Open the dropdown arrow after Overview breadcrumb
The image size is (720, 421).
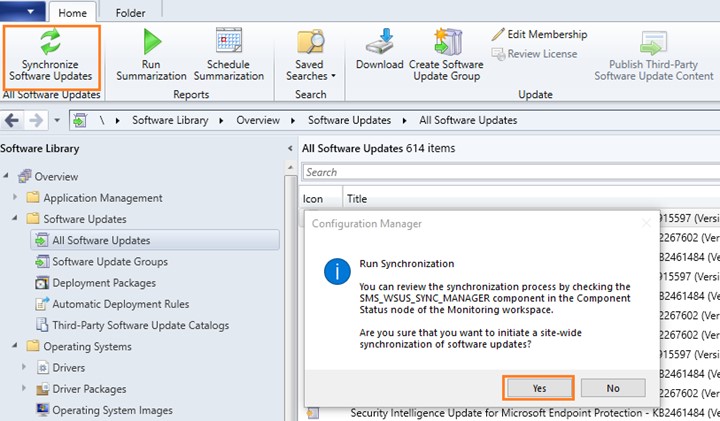(293, 121)
